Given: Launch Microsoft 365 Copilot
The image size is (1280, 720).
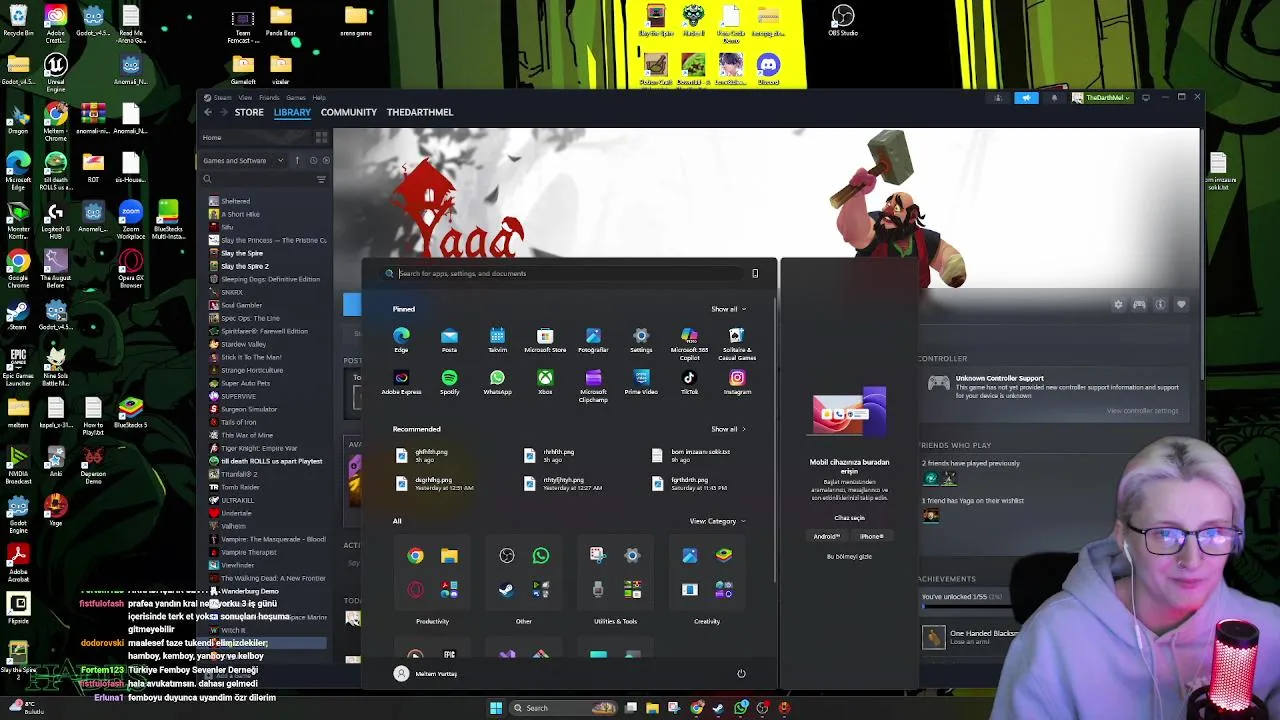Looking at the screenshot, I should tap(689, 343).
